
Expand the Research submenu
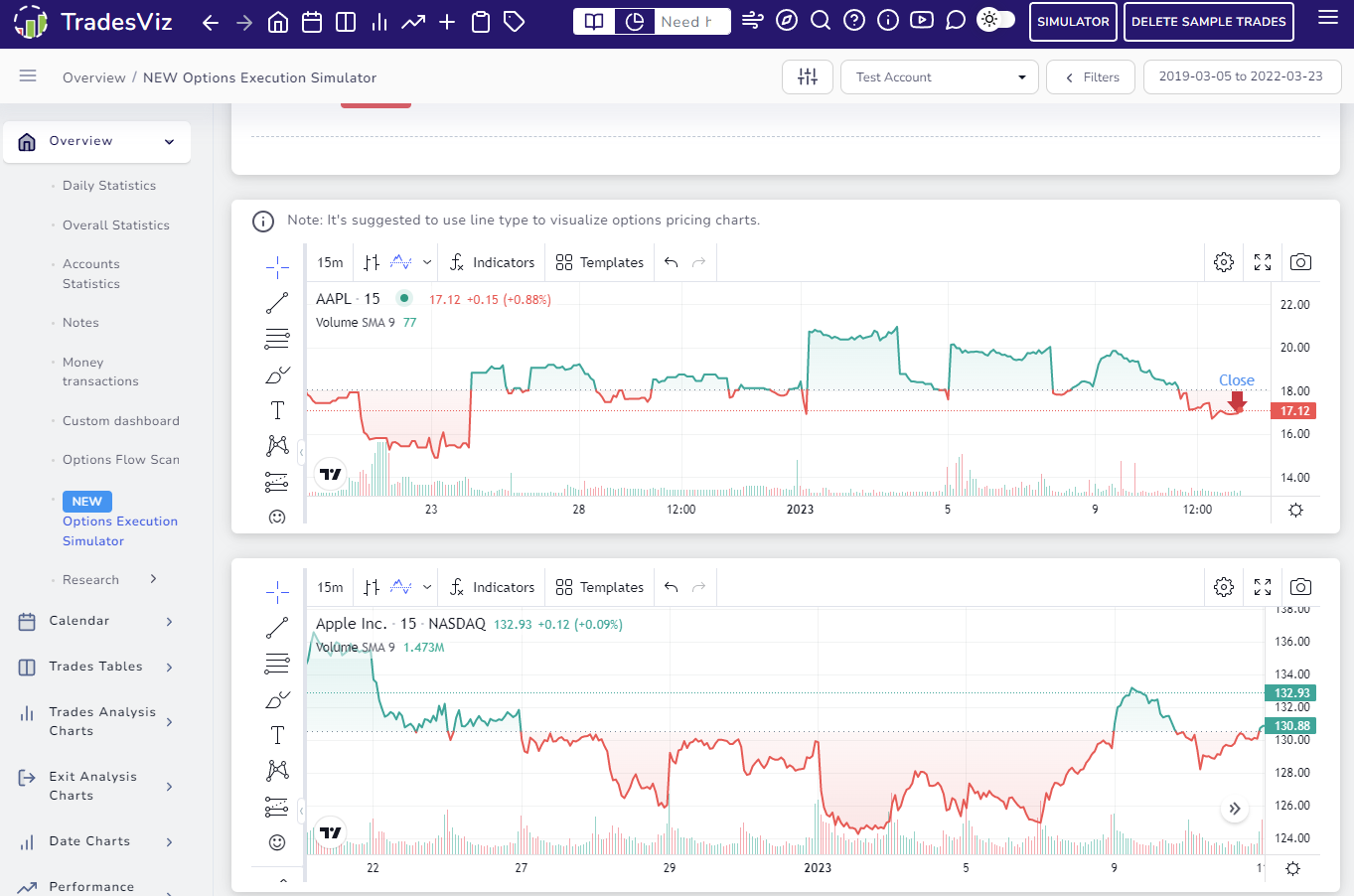pyautogui.click(x=109, y=580)
